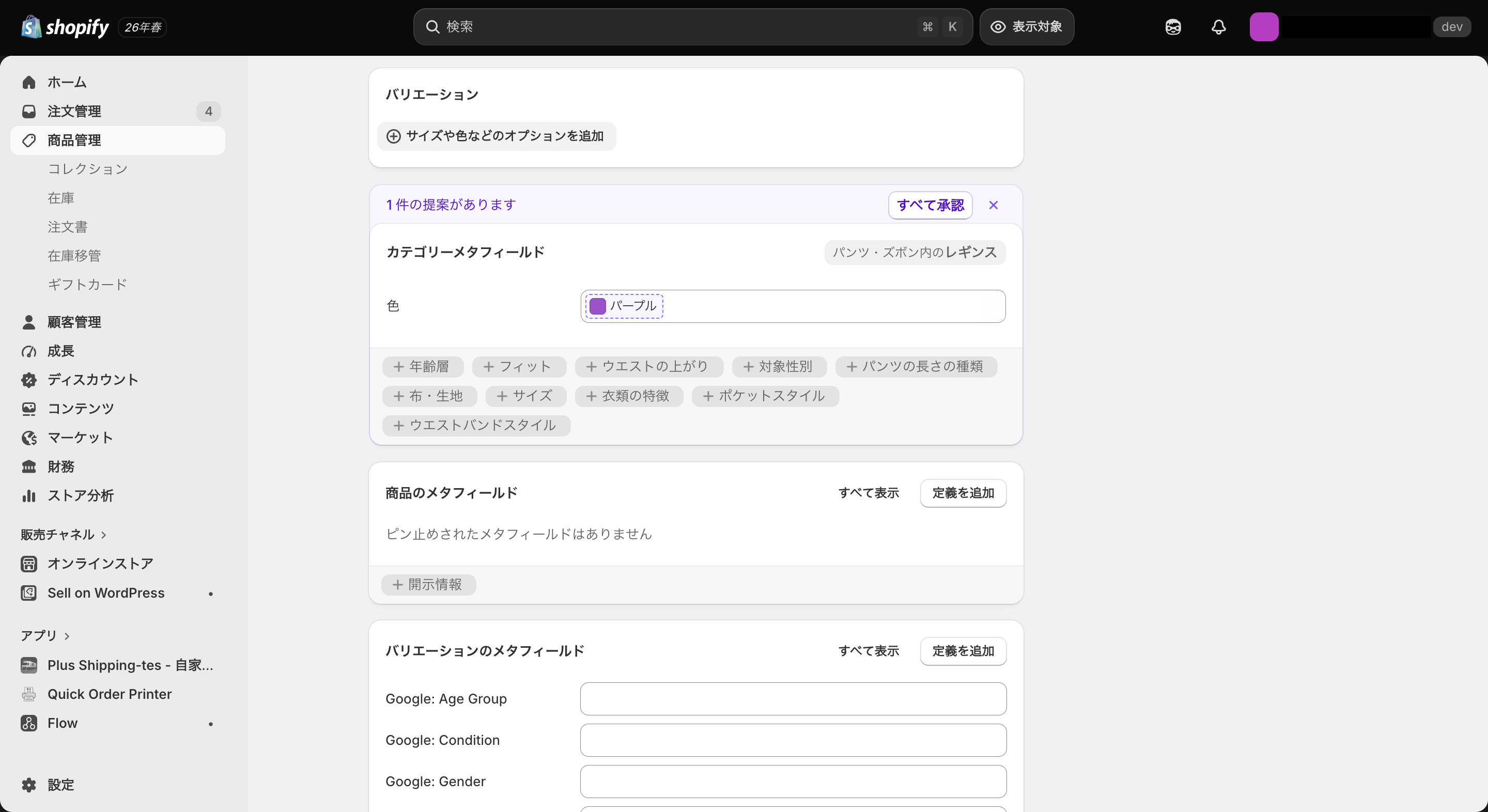Open the 色 color value field
The width and height of the screenshot is (1488, 812).
pyautogui.click(x=793, y=306)
